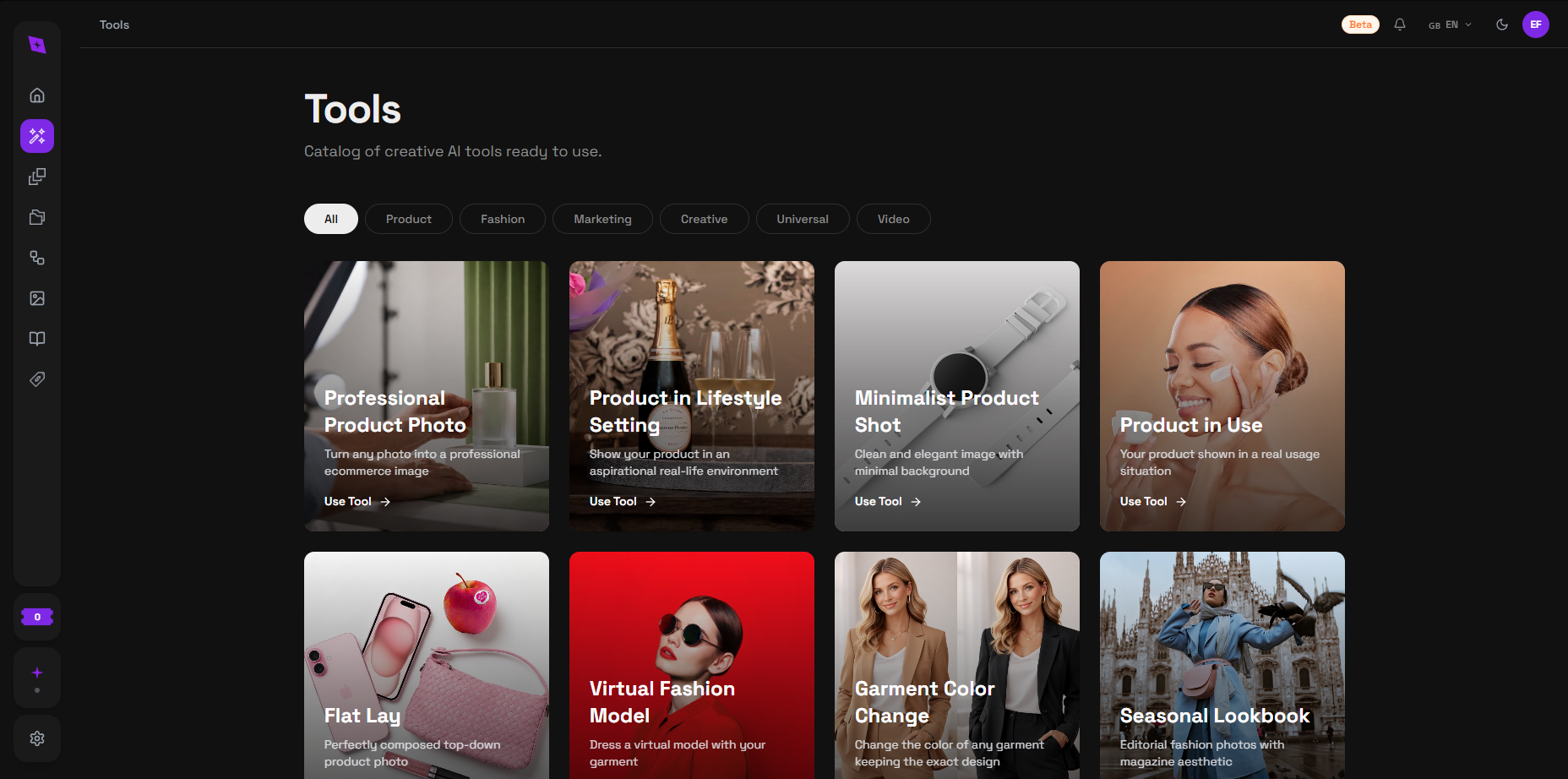Open the copy/duplicates icon in sidebar
Screen dimensions: 1568x779
[x=37, y=177]
